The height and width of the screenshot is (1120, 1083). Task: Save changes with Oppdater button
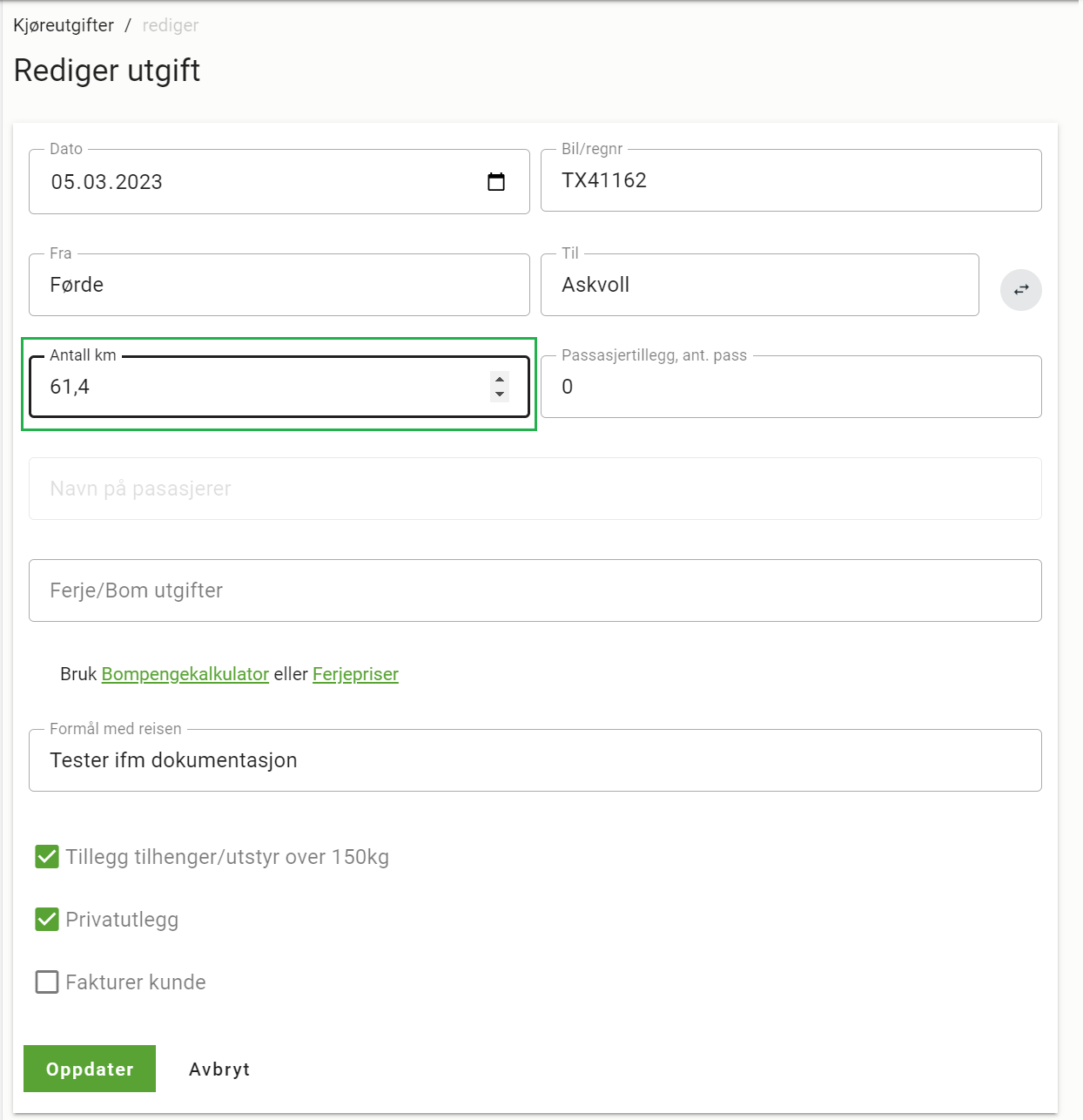click(x=90, y=1069)
